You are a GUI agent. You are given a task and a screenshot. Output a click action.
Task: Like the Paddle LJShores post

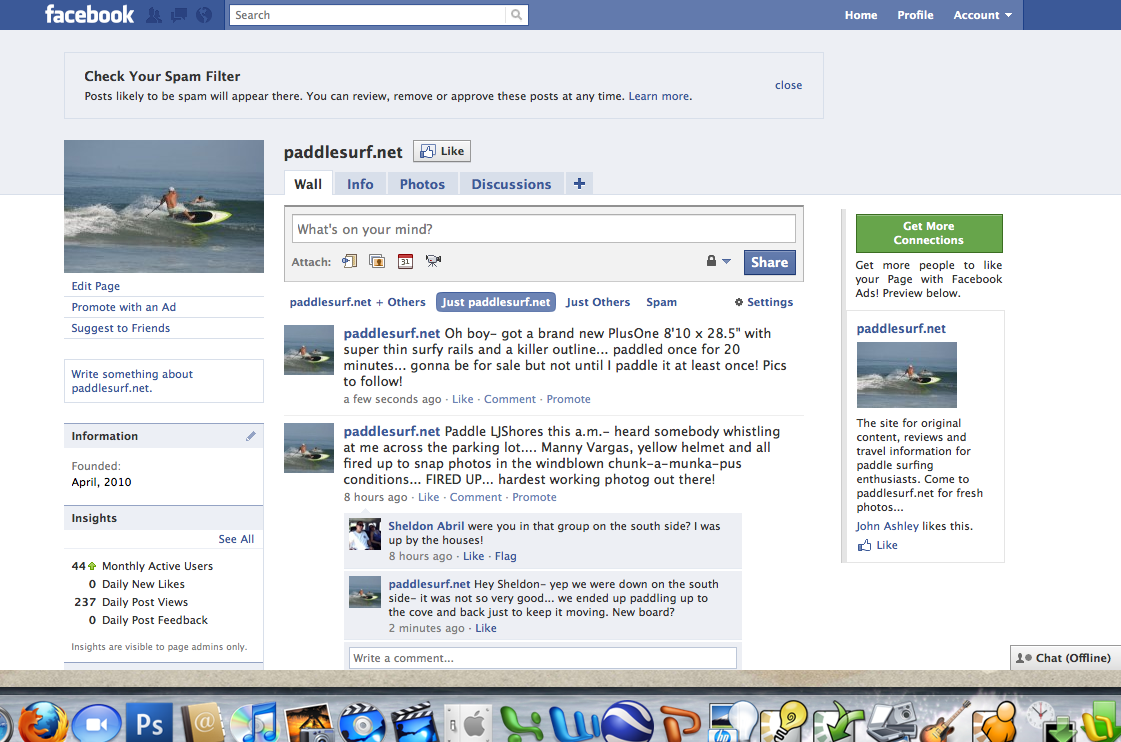(429, 497)
